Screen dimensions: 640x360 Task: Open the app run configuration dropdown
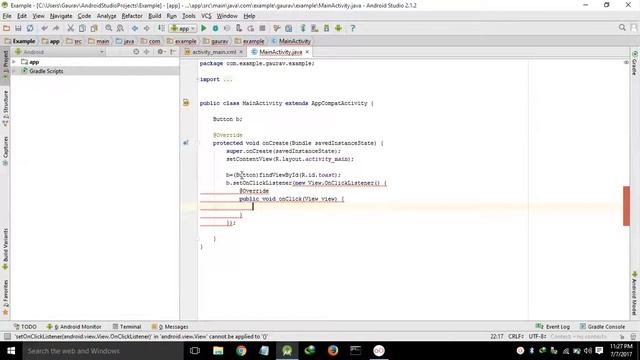[183, 28]
